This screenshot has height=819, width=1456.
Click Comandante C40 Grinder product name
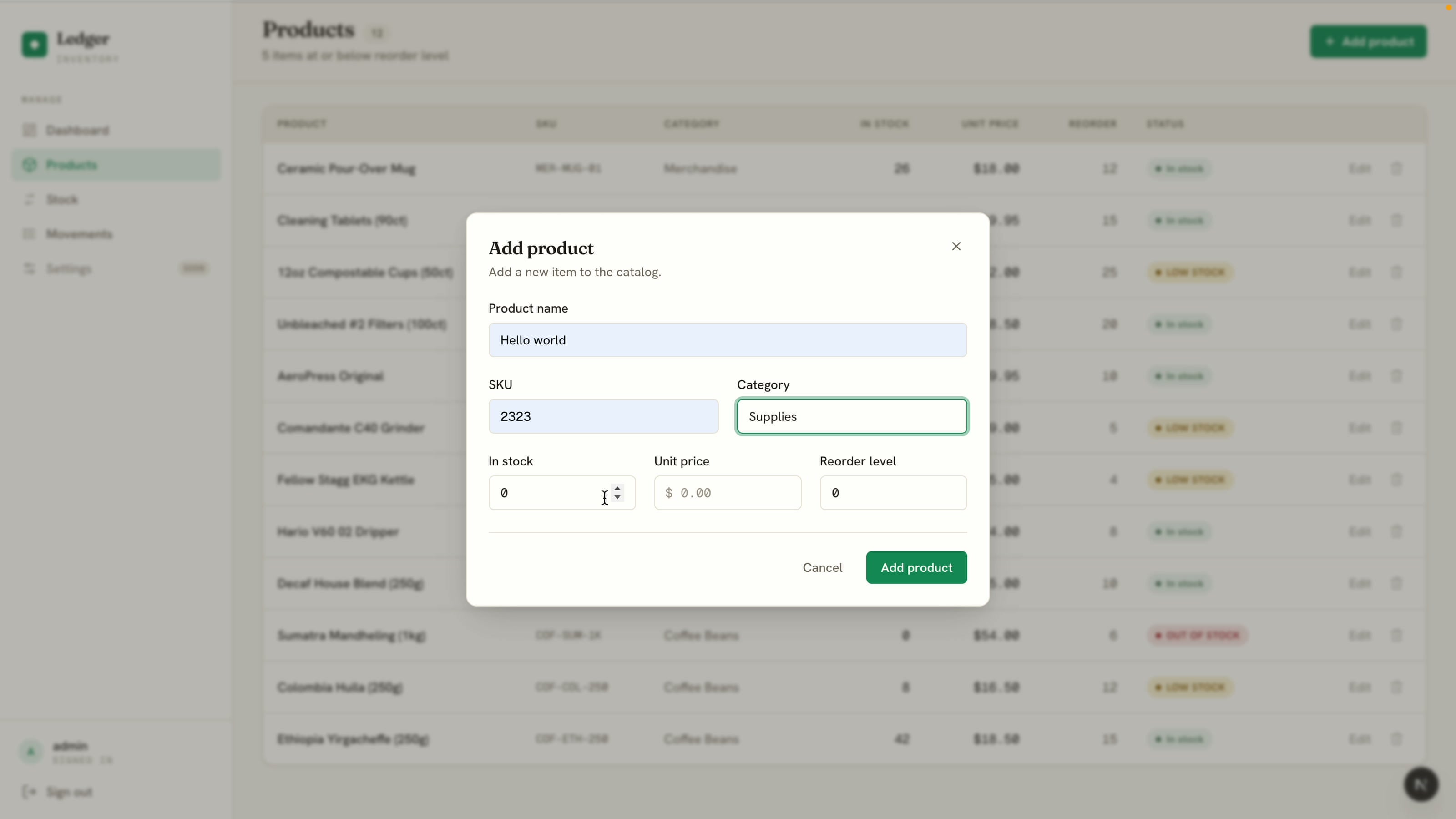(x=350, y=428)
